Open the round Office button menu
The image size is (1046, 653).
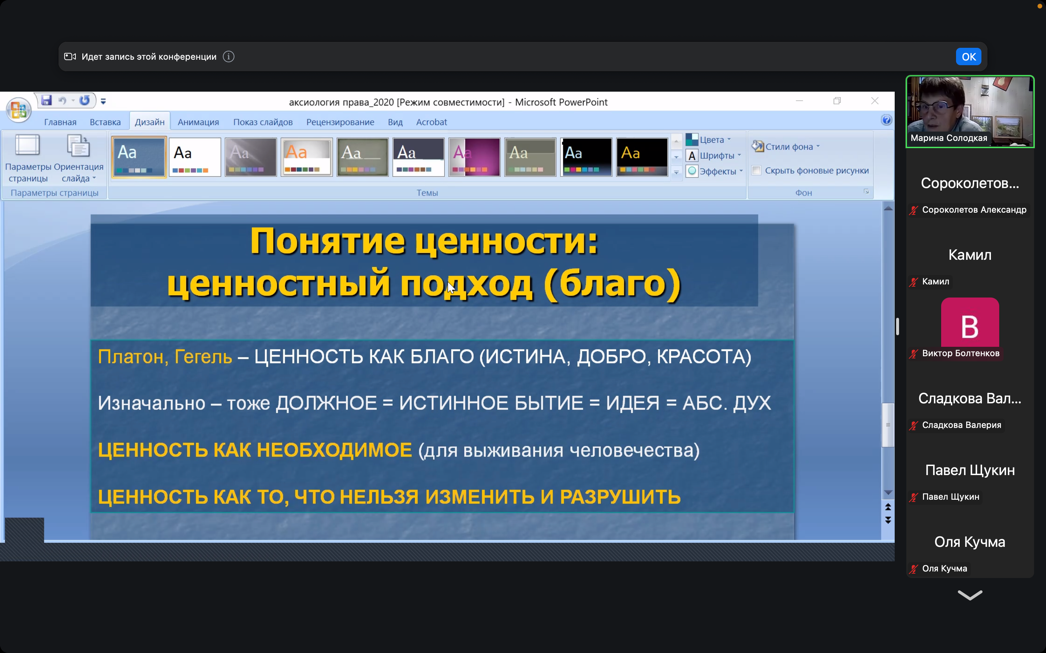(x=18, y=110)
